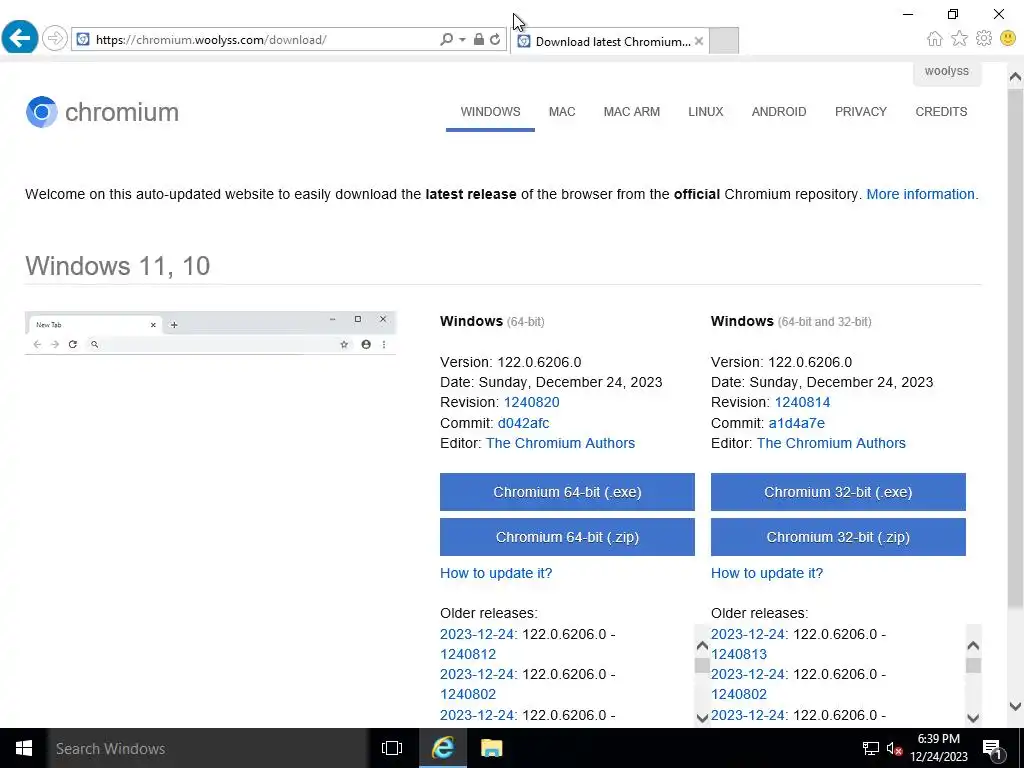Click the chromium logo
Screen dimensions: 1024x768
tap(103, 112)
